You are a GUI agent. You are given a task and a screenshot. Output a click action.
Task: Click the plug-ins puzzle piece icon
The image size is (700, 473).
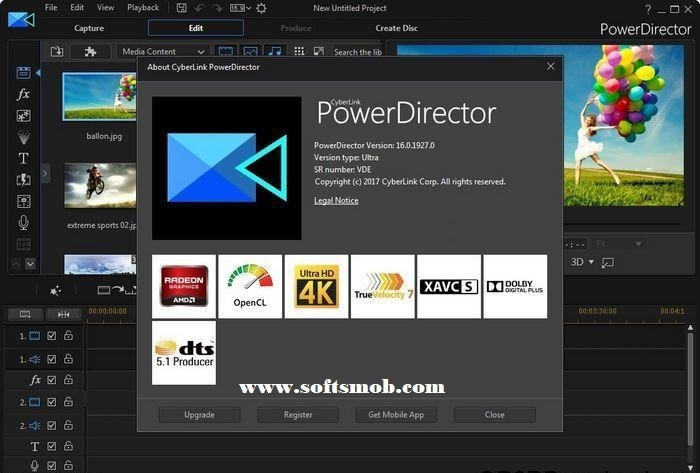tap(90, 52)
